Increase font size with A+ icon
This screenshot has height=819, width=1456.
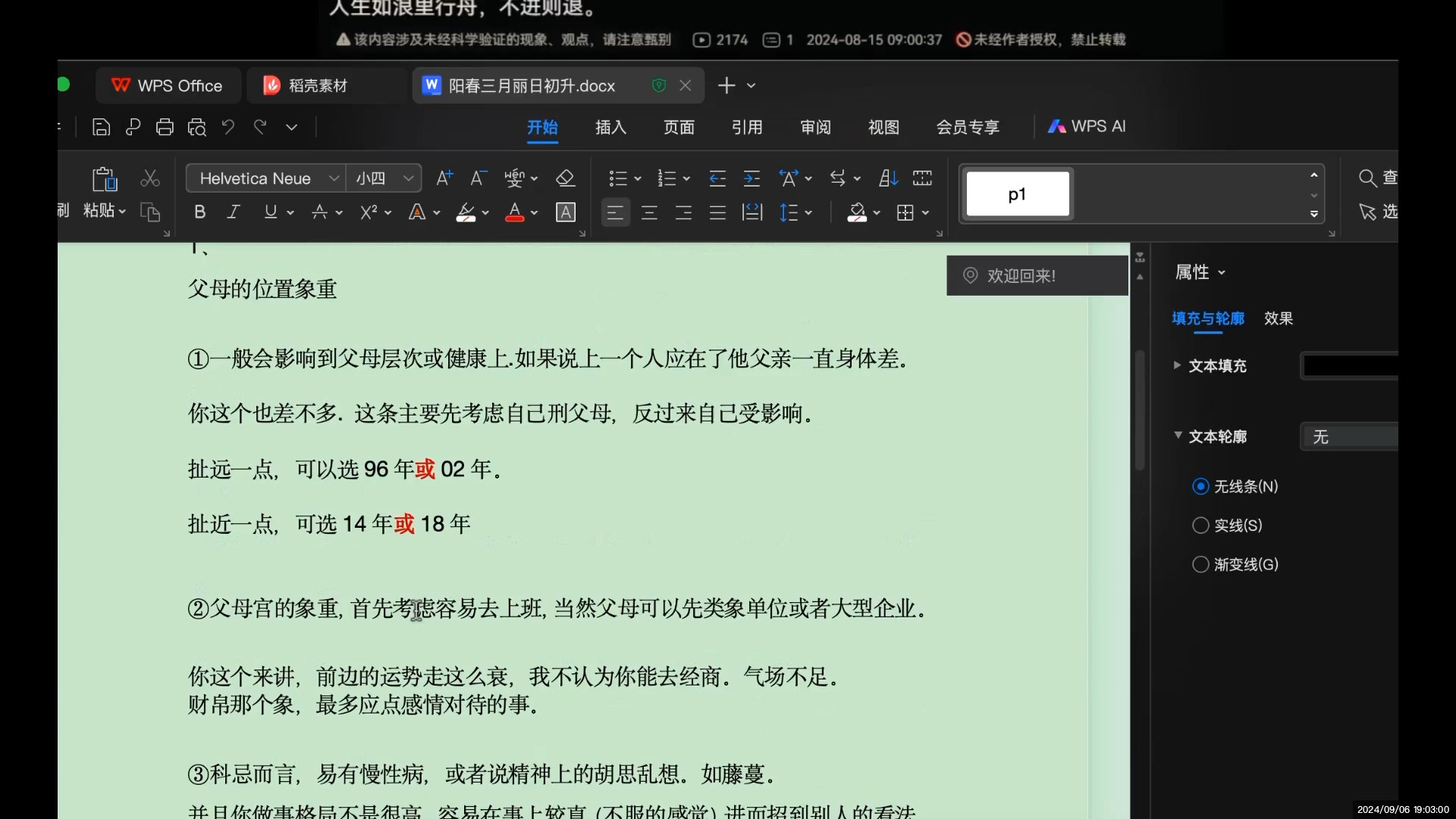pyautogui.click(x=445, y=178)
